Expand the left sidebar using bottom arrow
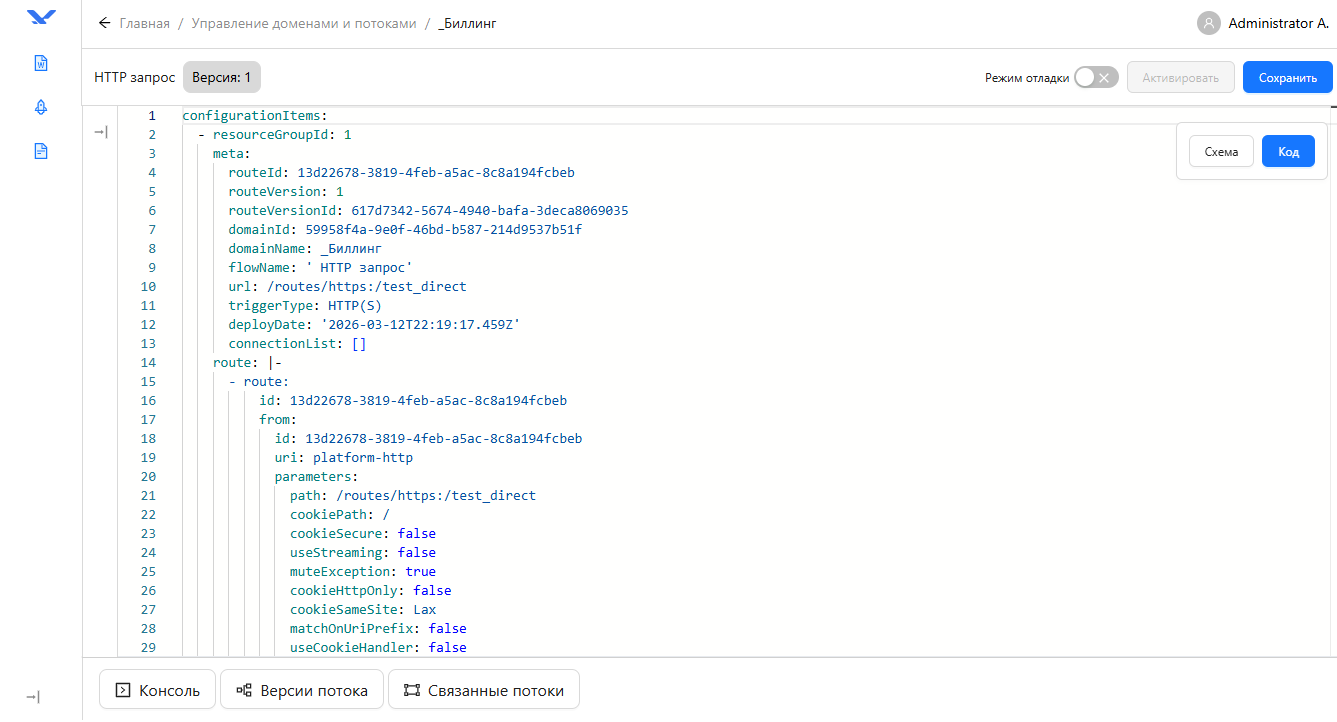Image resolution: width=1337 pixels, height=722 pixels. pos(33,697)
